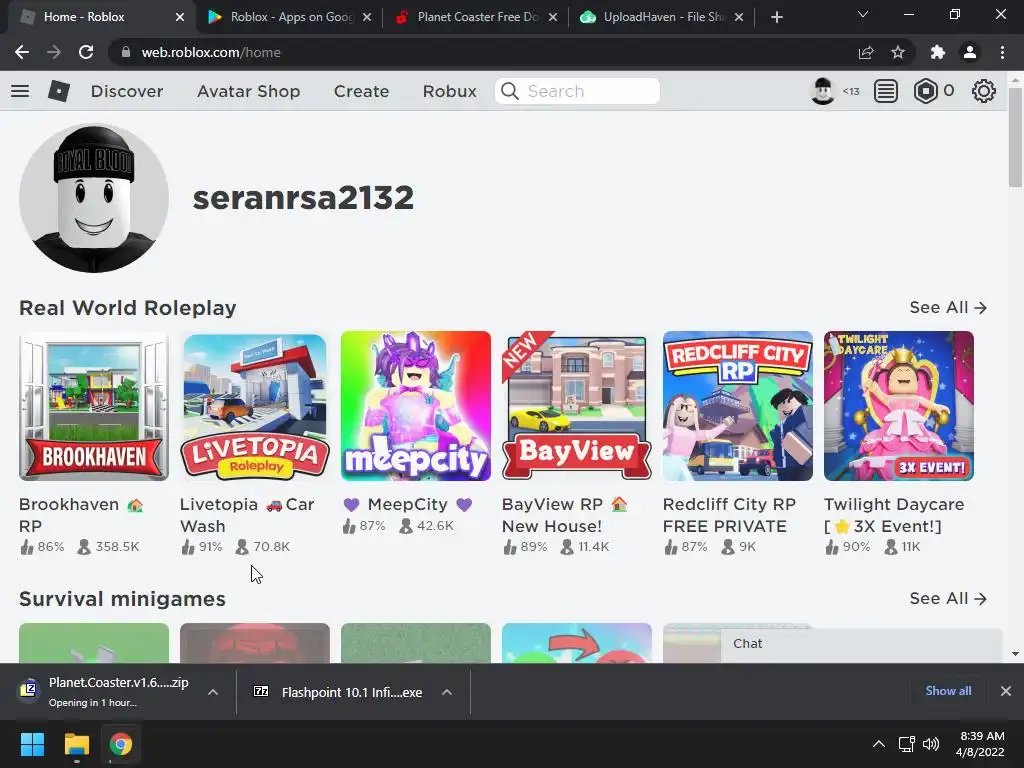Close the UploadHaven tab

[739, 17]
